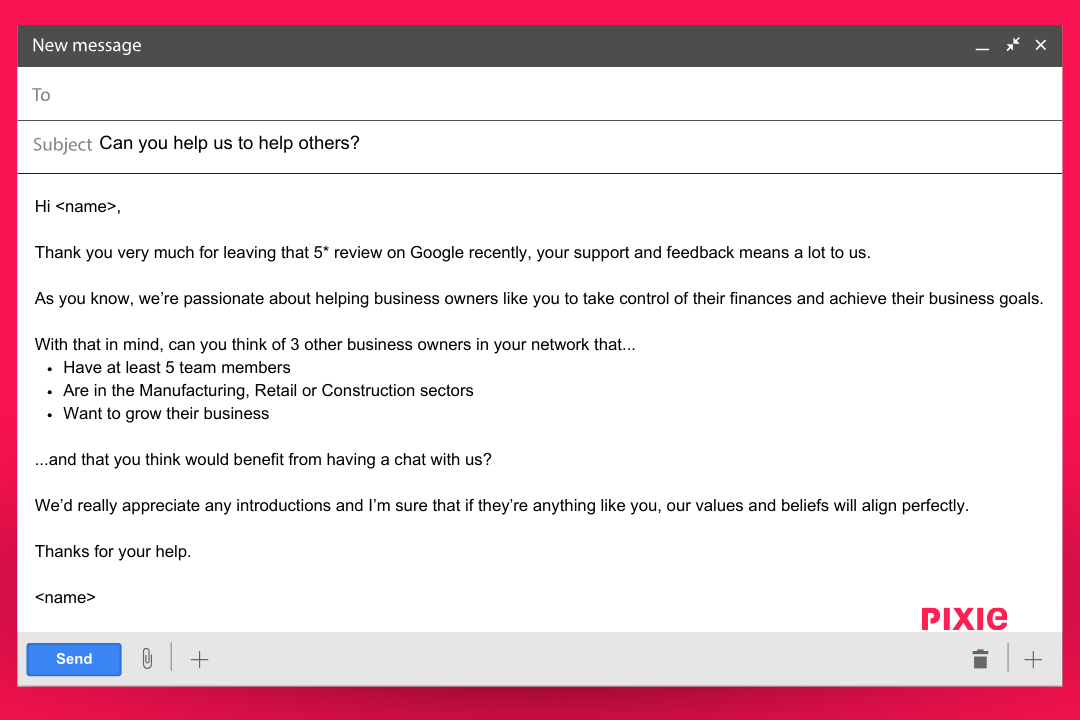Click the blue Send button

point(74,659)
